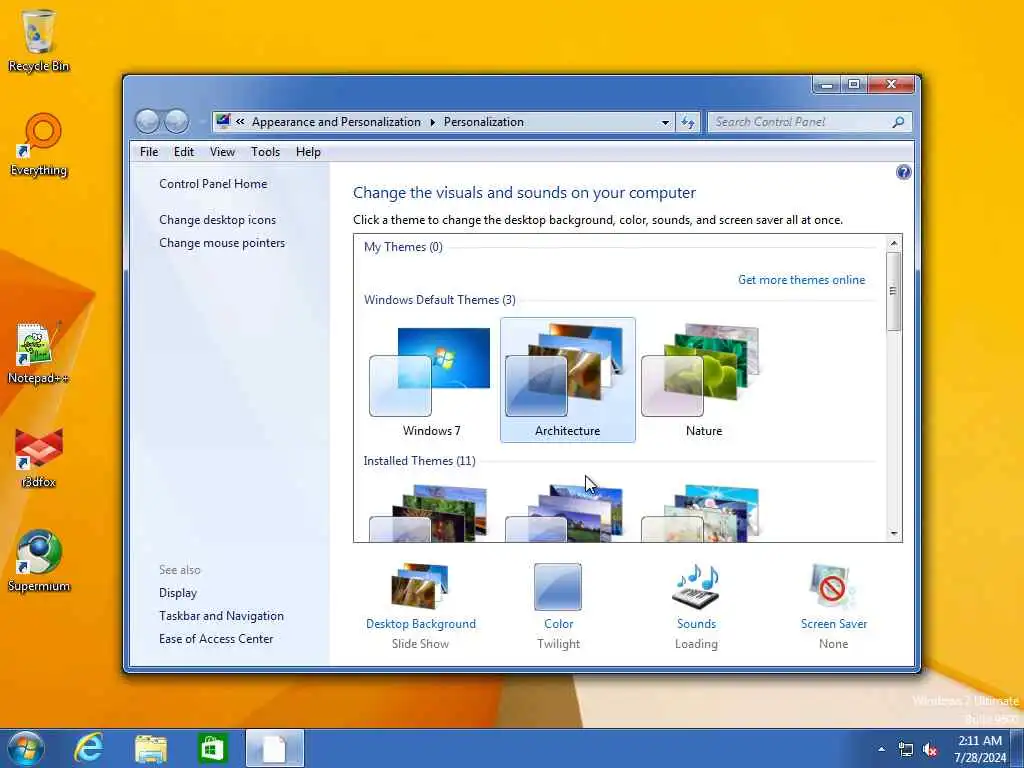
Task: Open the address bar history dropdown
Action: [x=665, y=122]
